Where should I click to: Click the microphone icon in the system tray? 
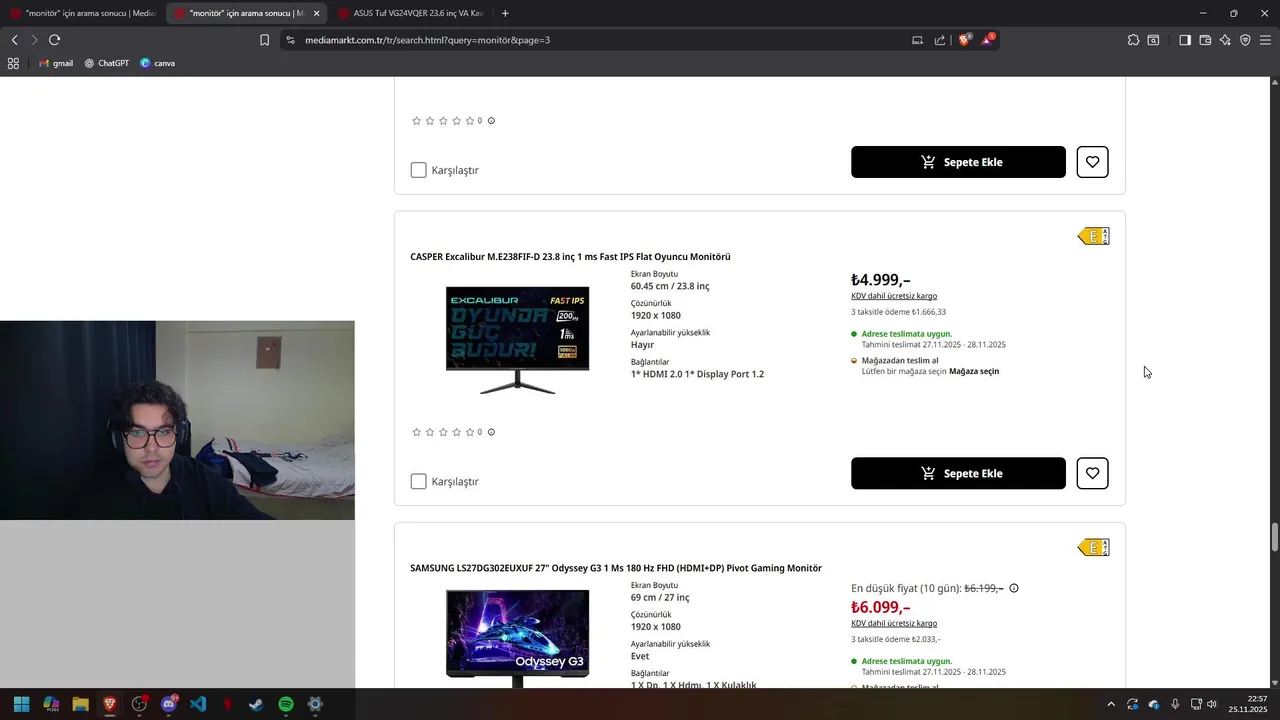1175,704
